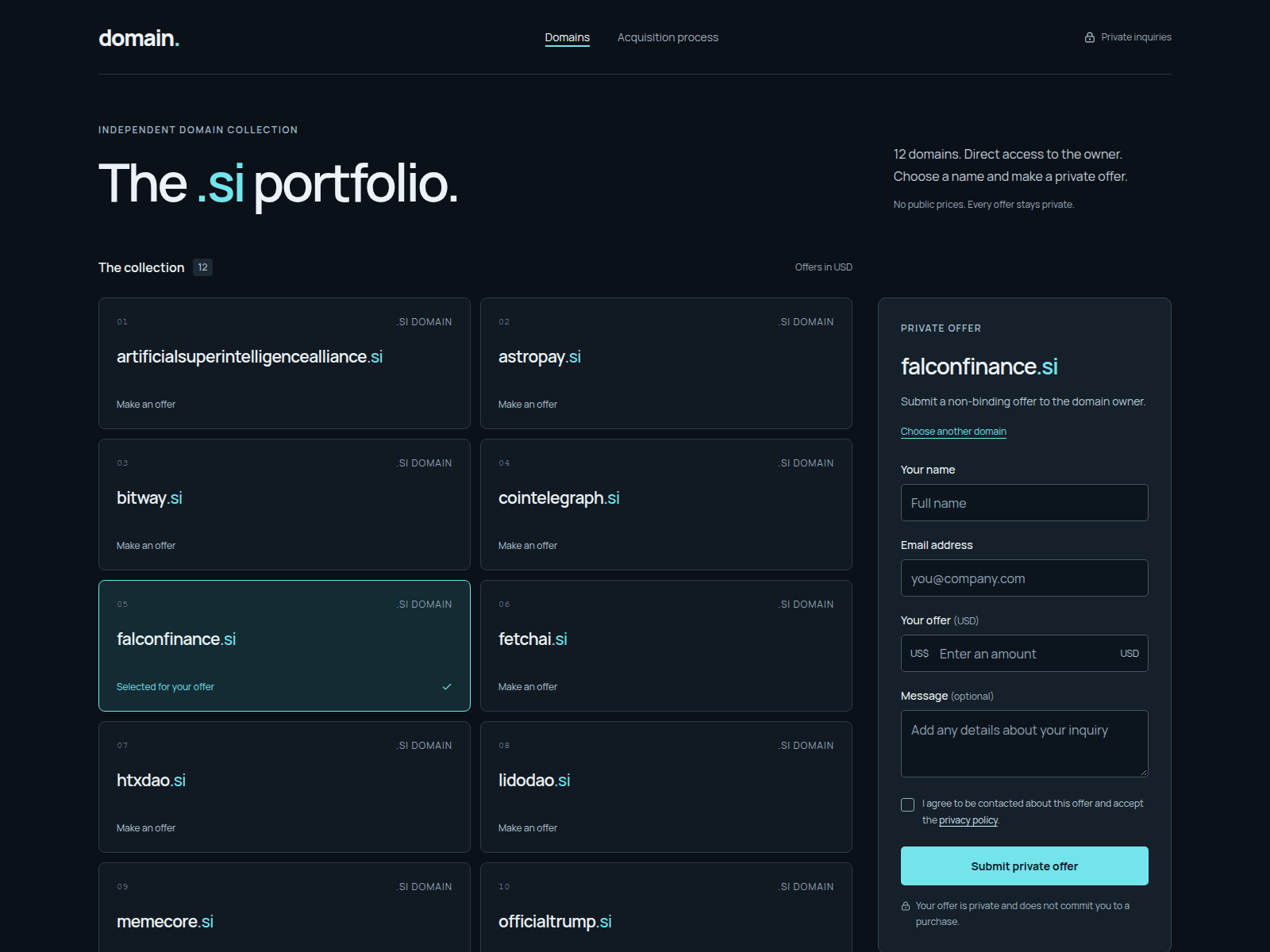Image resolution: width=1270 pixels, height=952 pixels.
Task: Click Make an offer under fetchai.si
Action: 528,687
